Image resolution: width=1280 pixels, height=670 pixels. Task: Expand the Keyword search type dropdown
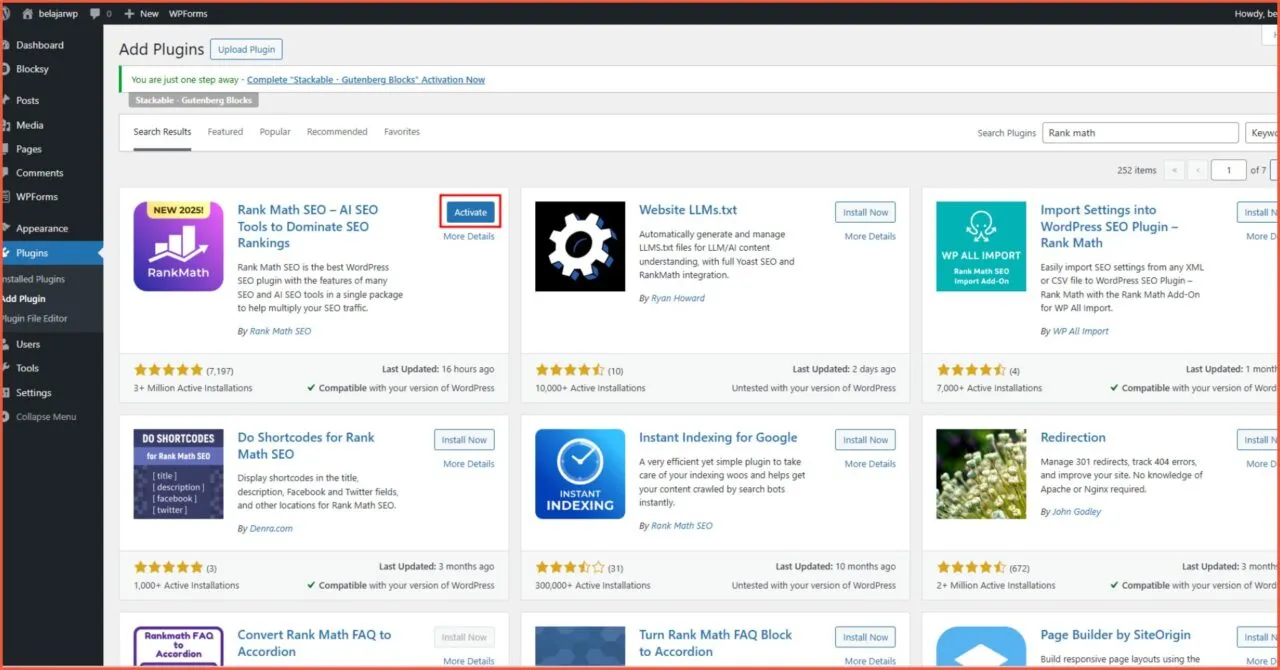[x=1262, y=133]
